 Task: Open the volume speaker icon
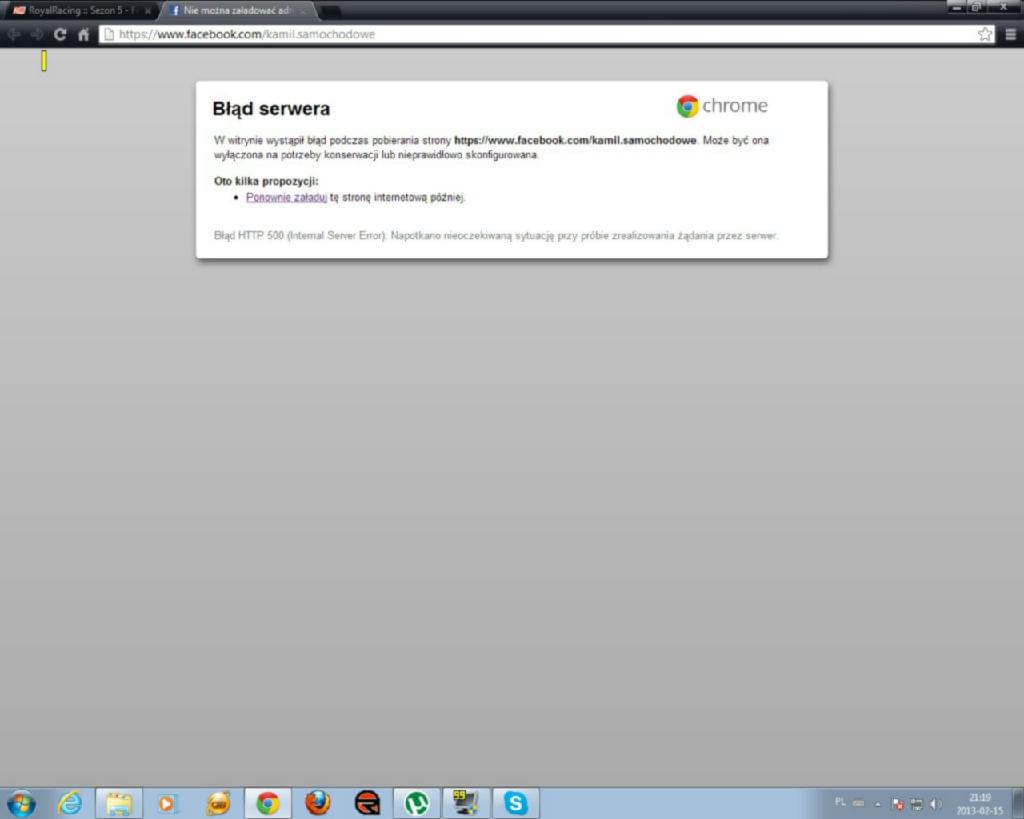point(936,804)
